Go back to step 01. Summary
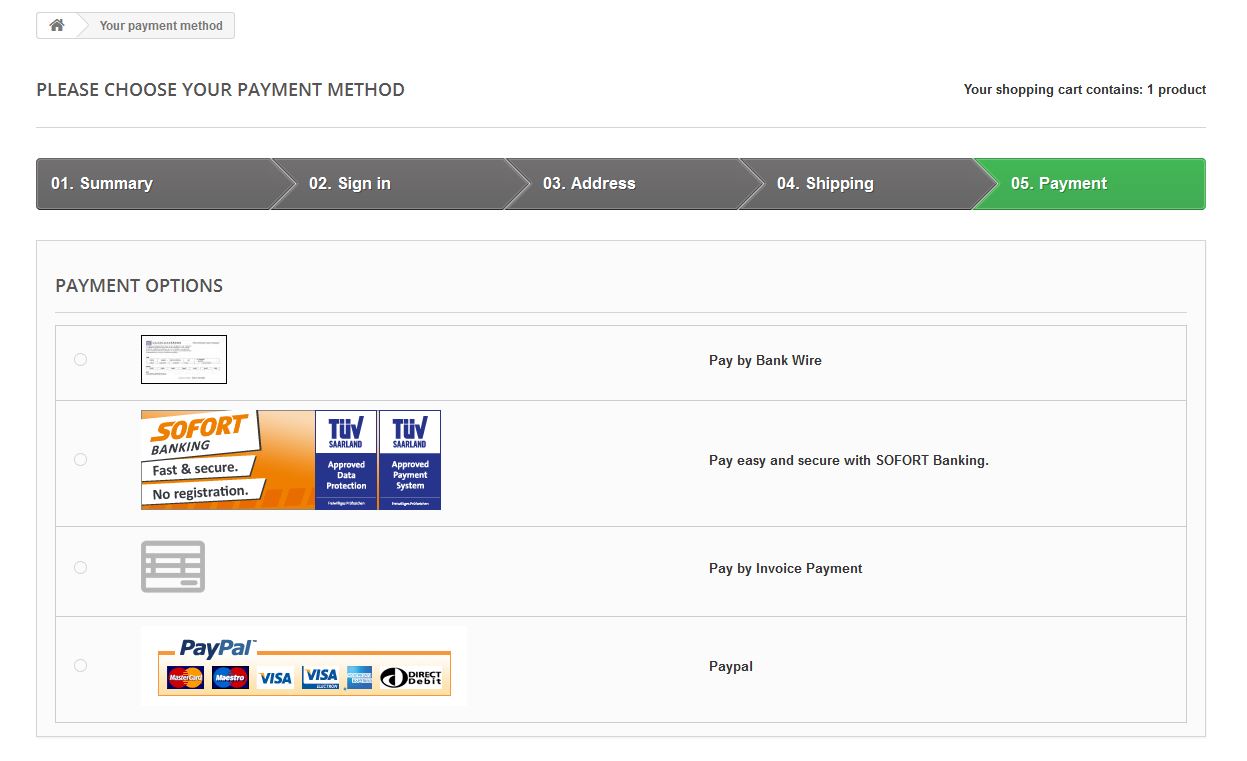The image size is (1247, 761). (x=153, y=184)
